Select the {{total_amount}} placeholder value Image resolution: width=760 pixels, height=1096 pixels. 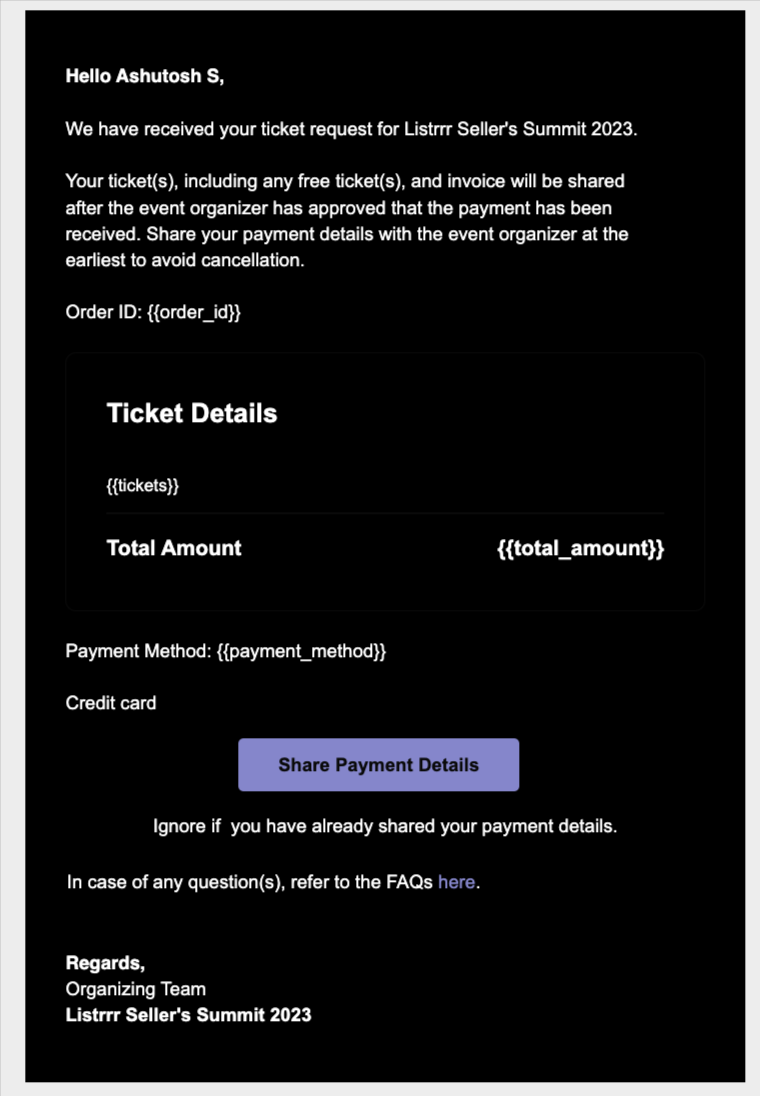pos(580,548)
